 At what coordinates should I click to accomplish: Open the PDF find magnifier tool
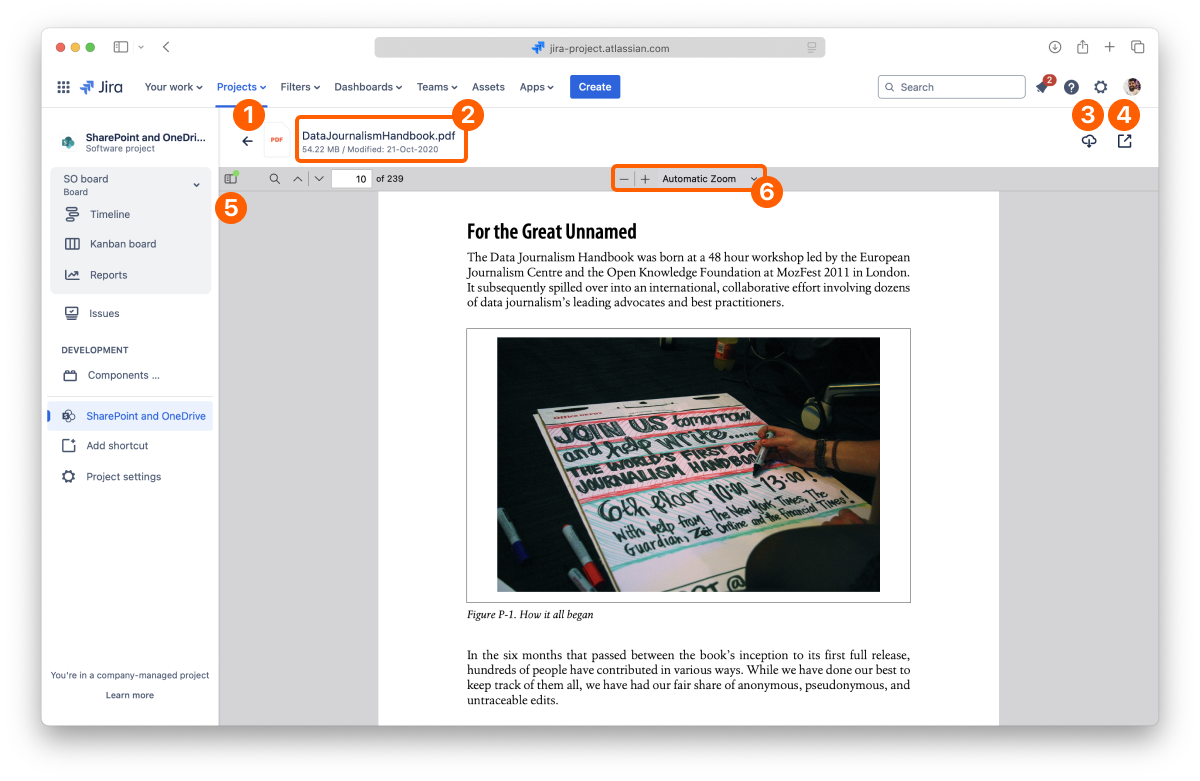click(x=274, y=179)
